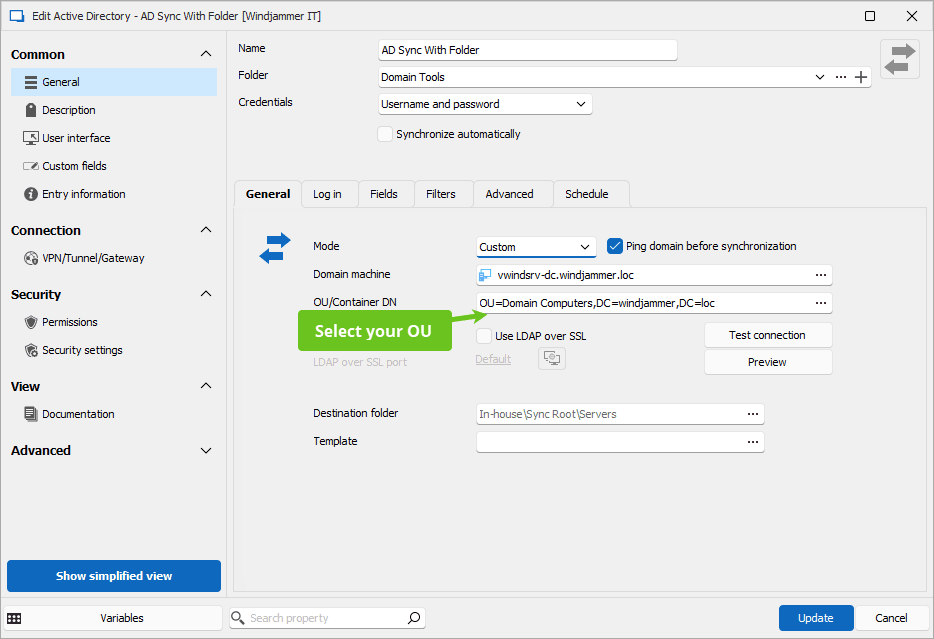Enable Use LDAP over SSL
The width and height of the screenshot is (934, 639).
[484, 336]
